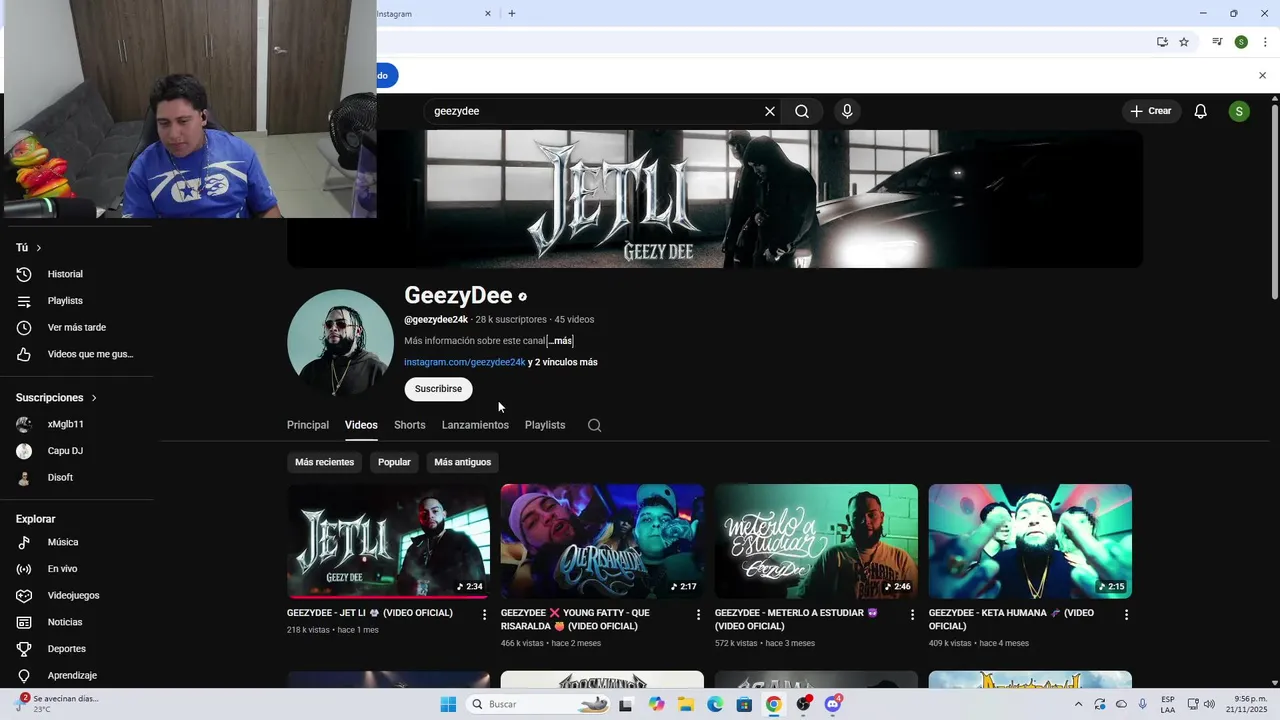The height and width of the screenshot is (720, 1280).
Task: Play the Meterlo a Estudiar thumbnail
Action: tap(816, 541)
